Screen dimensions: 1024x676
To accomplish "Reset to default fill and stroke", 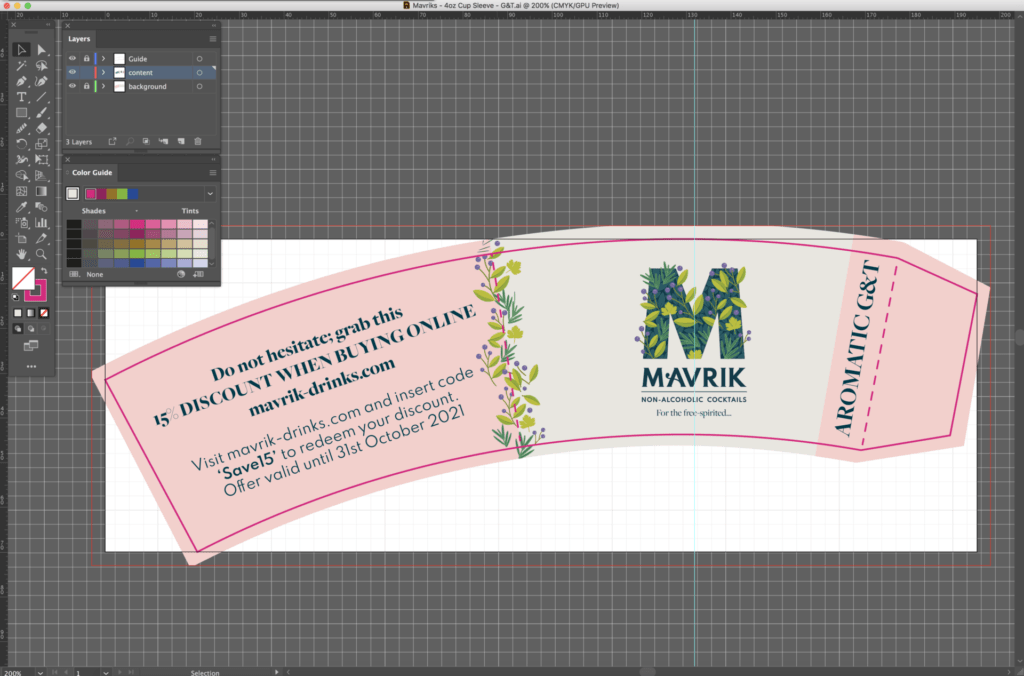I will point(16,297).
